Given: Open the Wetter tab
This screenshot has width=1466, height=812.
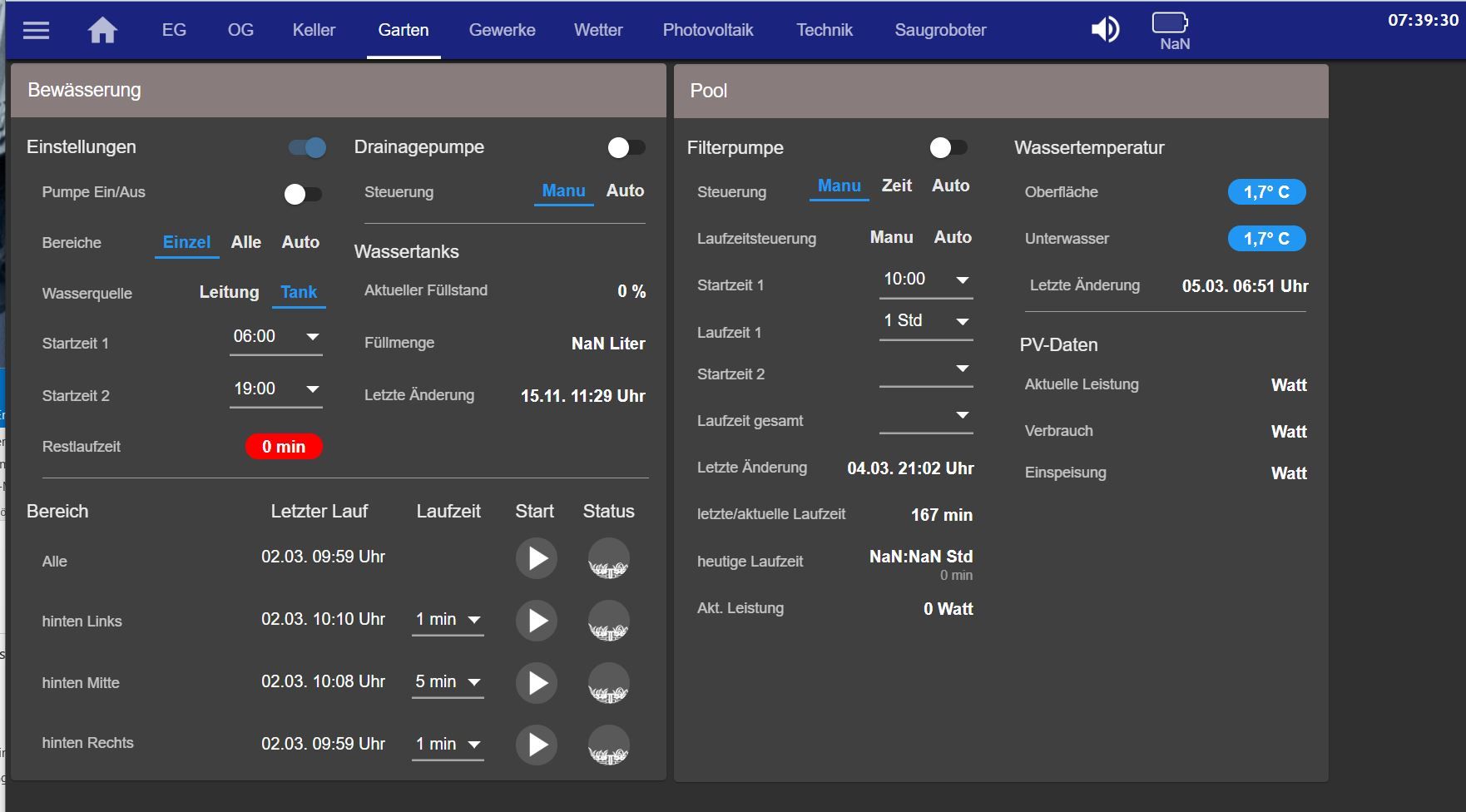Looking at the screenshot, I should [598, 30].
